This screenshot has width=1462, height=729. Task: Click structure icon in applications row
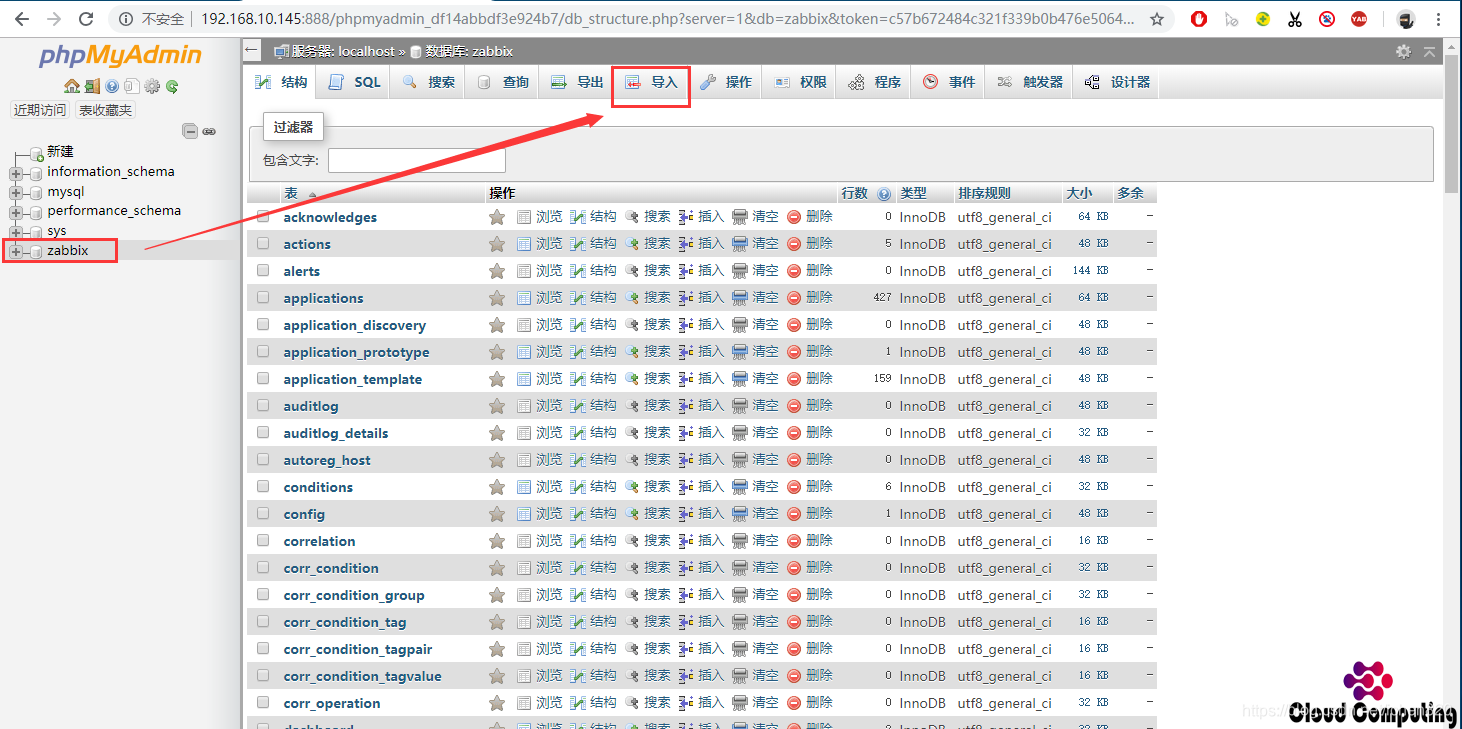click(x=578, y=298)
